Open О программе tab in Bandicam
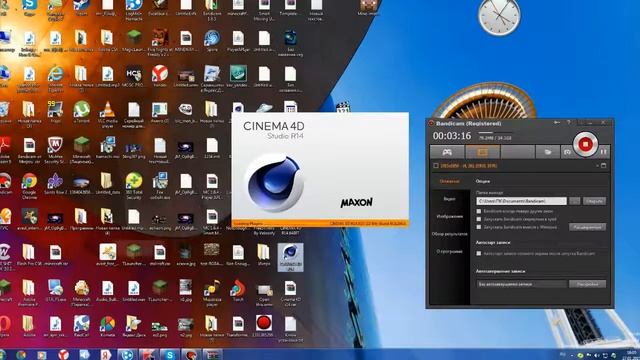Image resolution: width=640 pixels, height=360 pixels. coord(449,251)
